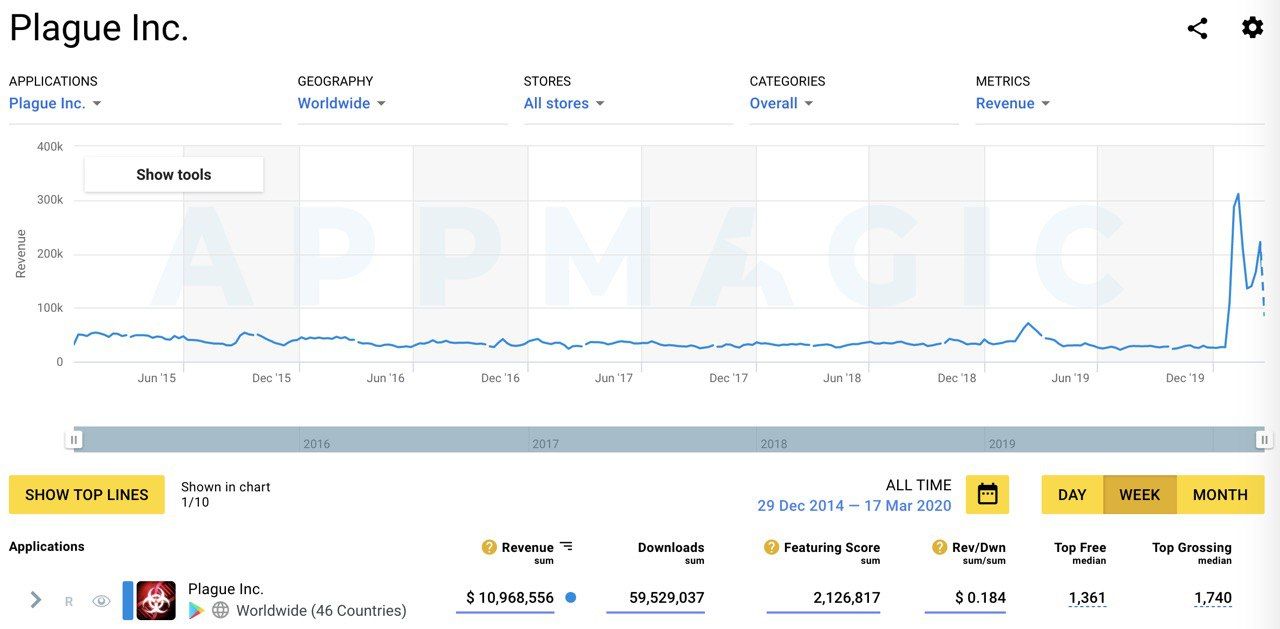Expand the Plague Inc. row chevron
The image size is (1280, 629).
[x=36, y=600]
